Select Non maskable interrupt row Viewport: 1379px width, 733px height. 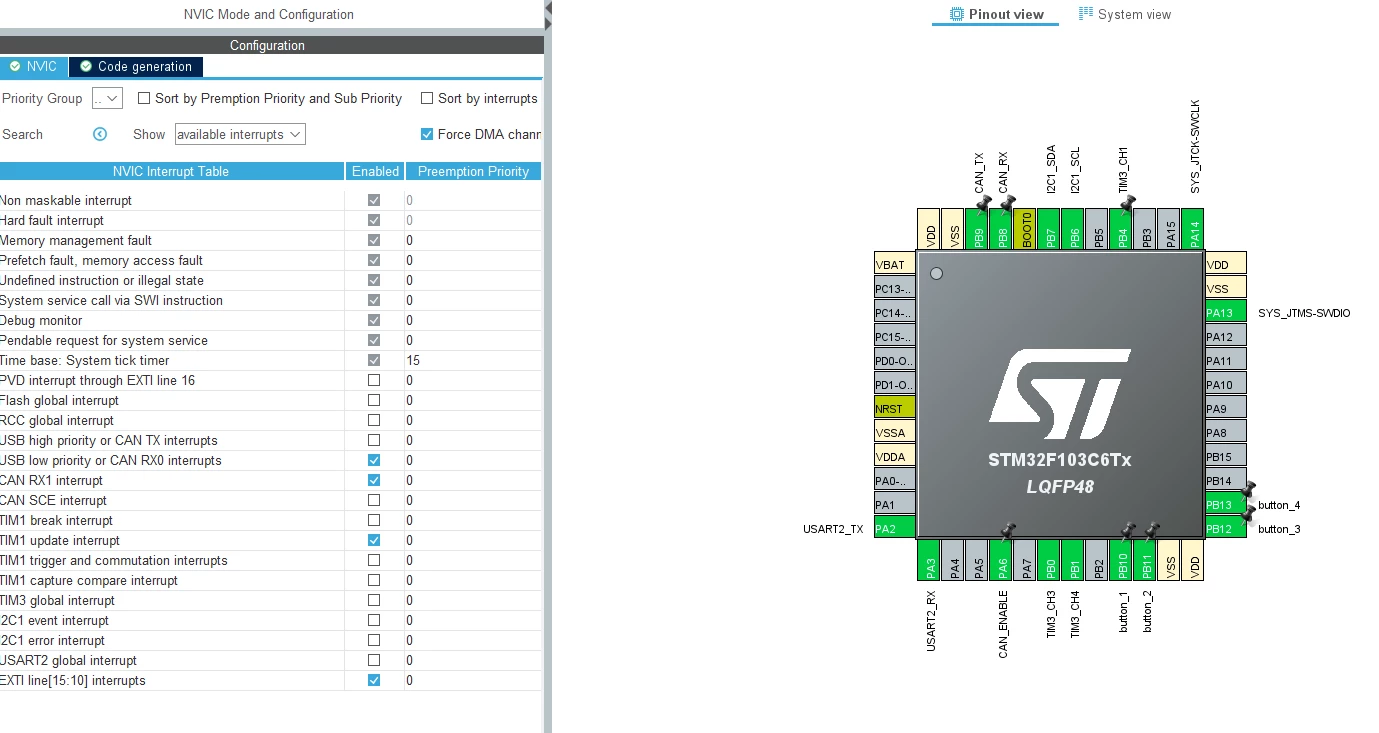[x=270, y=200]
